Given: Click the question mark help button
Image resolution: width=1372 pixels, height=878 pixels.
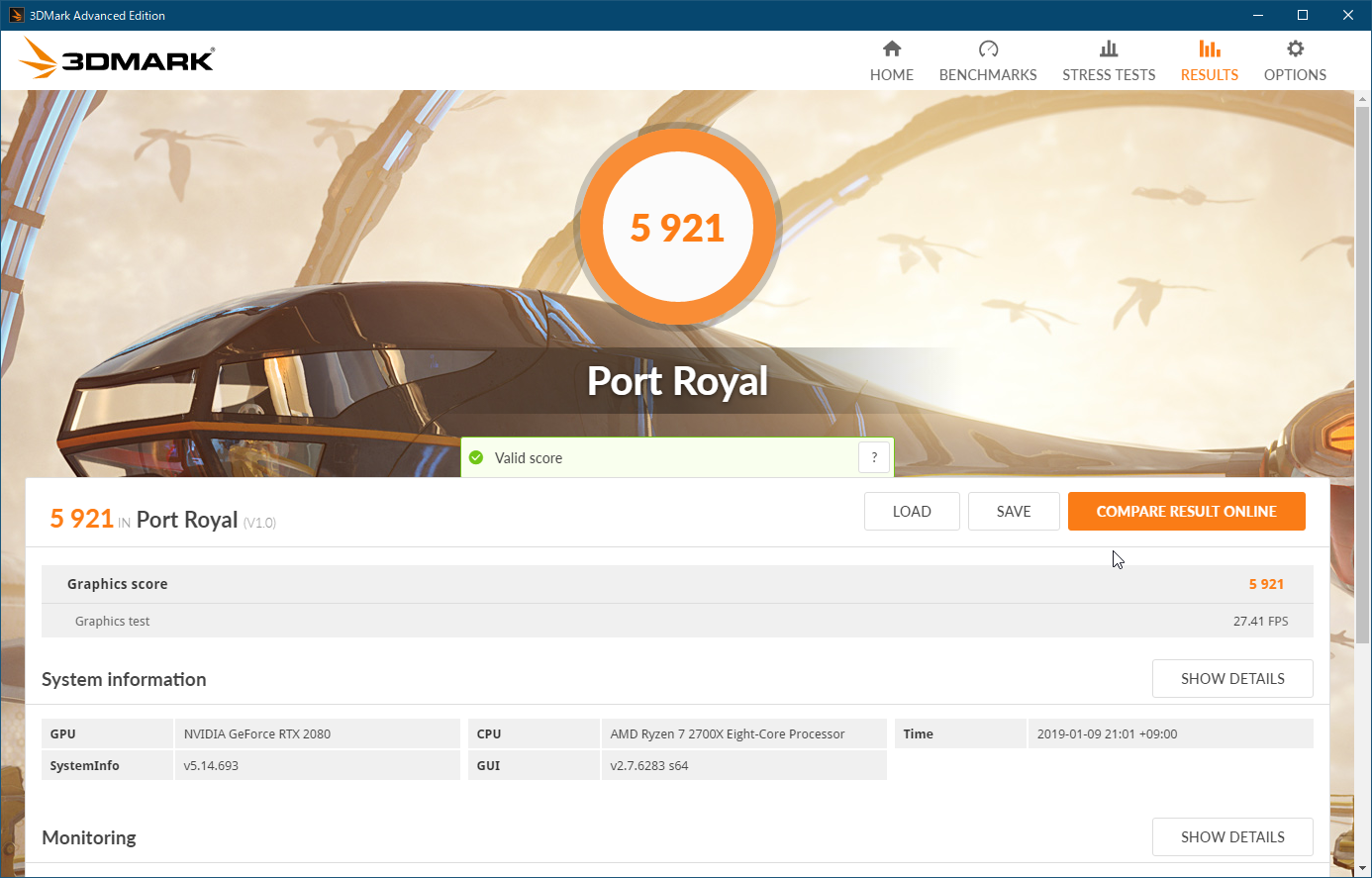Looking at the screenshot, I should [x=874, y=457].
